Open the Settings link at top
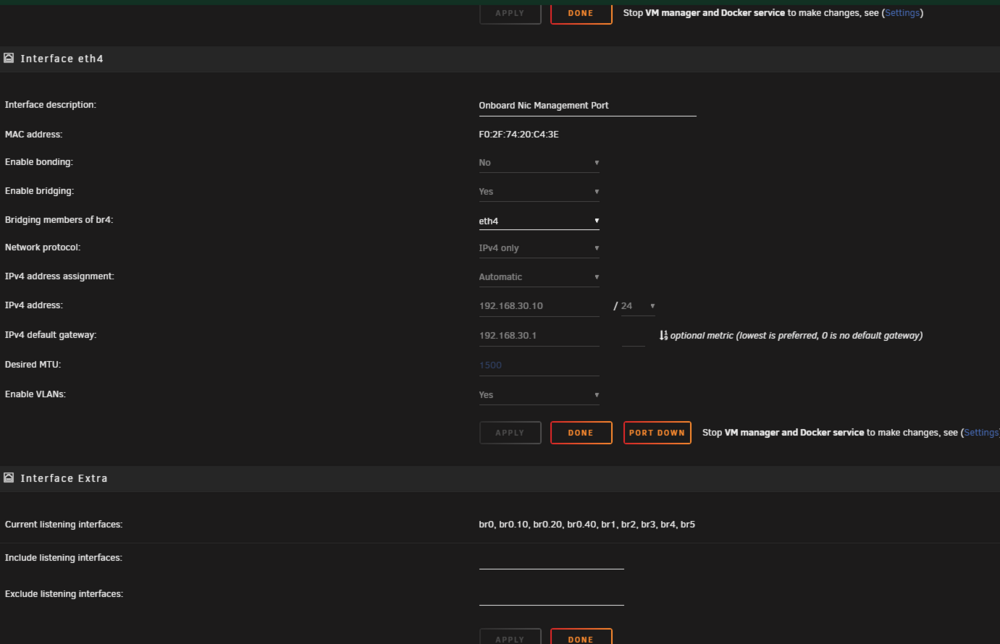Viewport: 1000px width, 644px height. 902,13
